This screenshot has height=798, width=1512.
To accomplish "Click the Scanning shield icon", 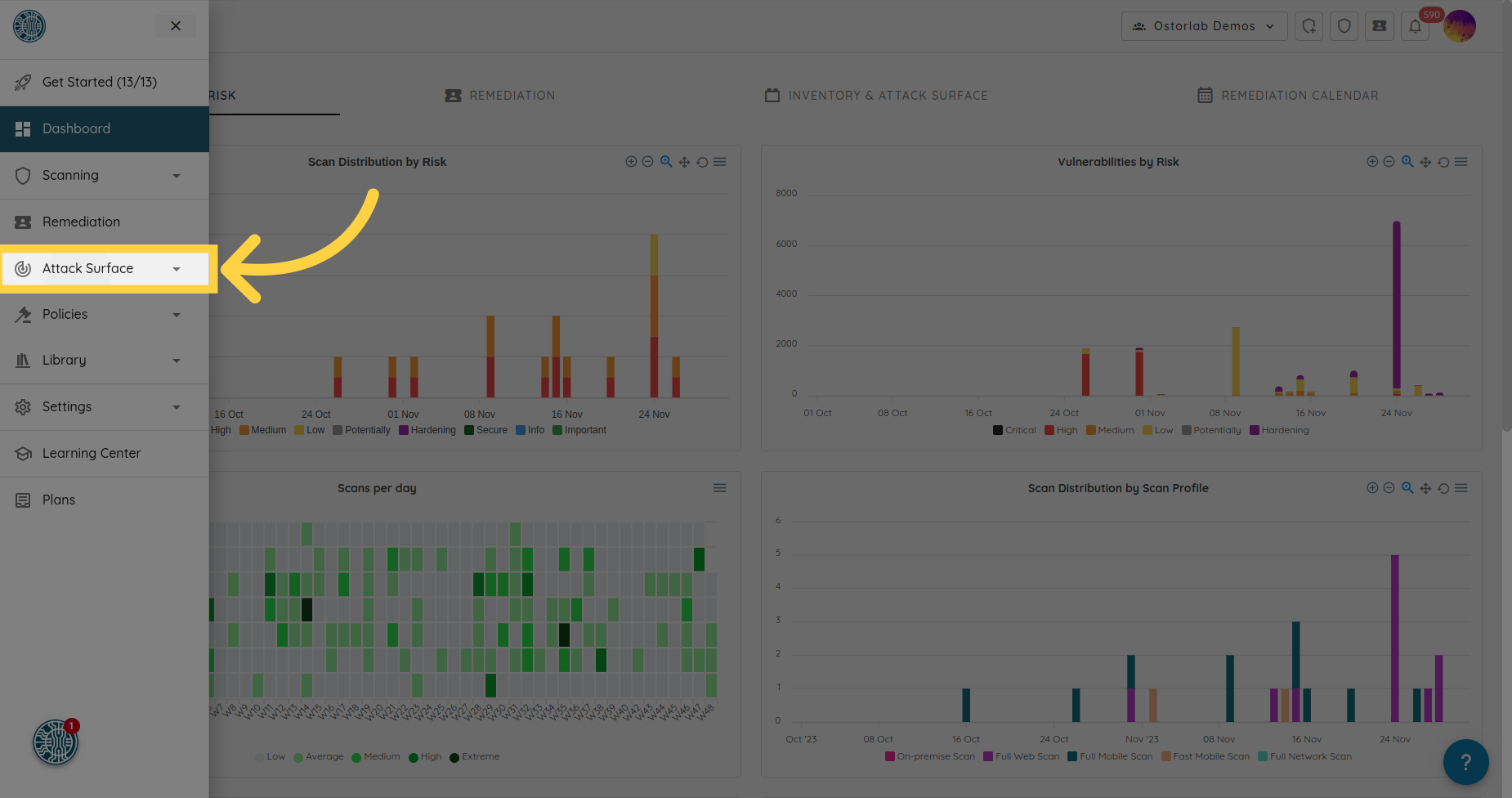I will click(x=23, y=176).
